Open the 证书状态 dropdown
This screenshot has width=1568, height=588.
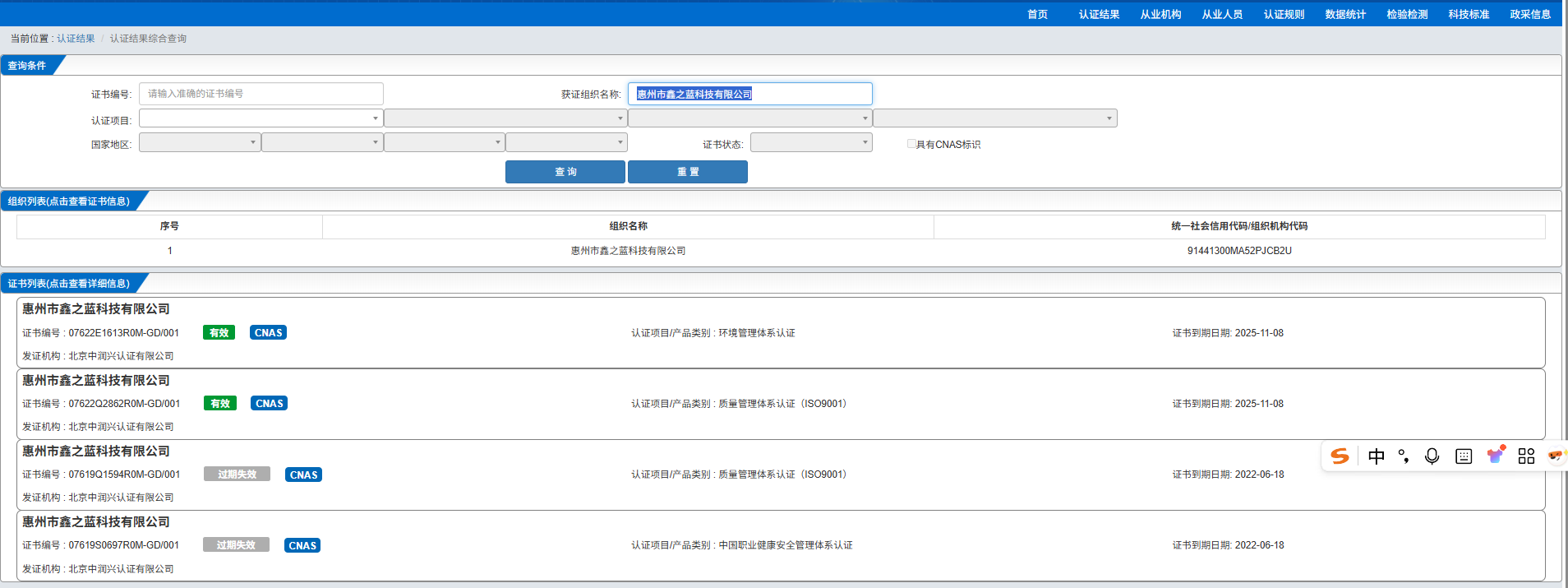[x=810, y=143]
